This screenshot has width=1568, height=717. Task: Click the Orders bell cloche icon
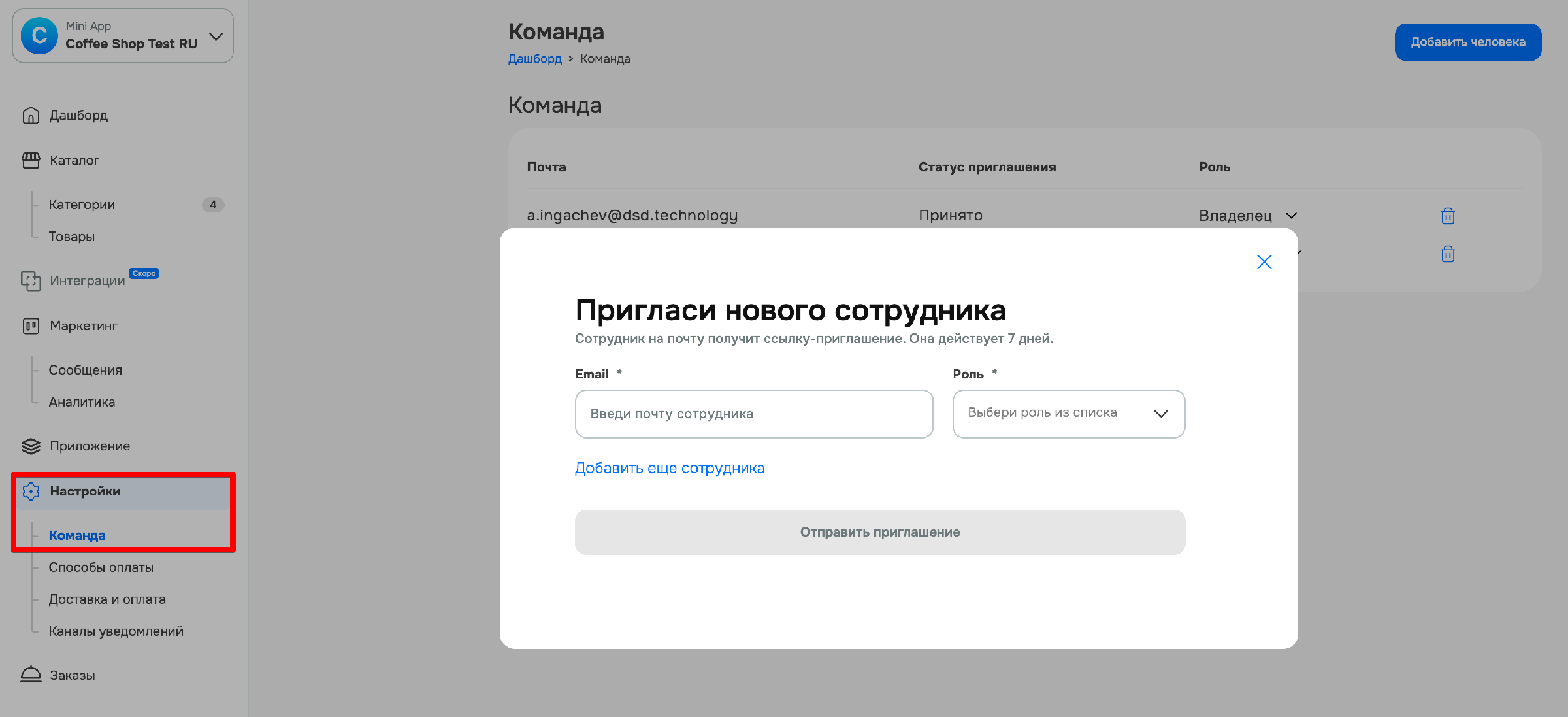(31, 675)
